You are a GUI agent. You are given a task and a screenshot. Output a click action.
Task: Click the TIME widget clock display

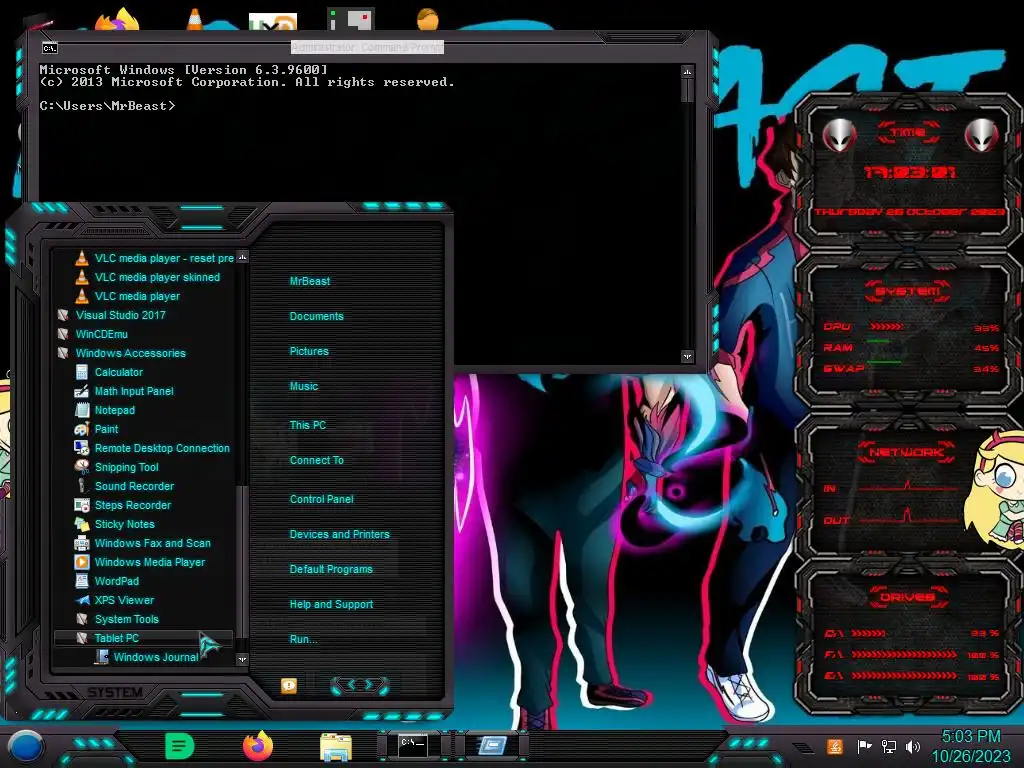click(909, 172)
